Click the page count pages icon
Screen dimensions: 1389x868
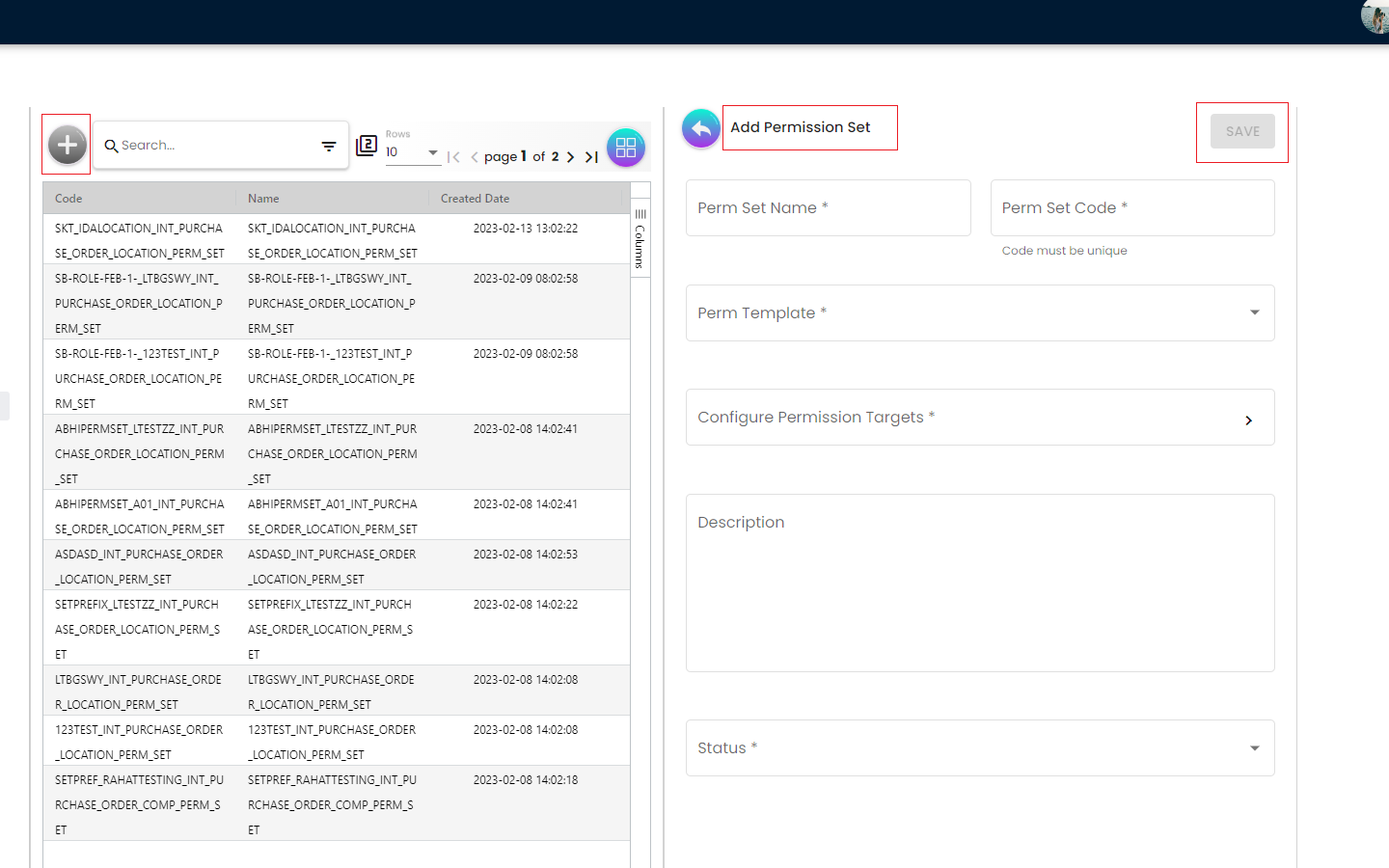tap(367, 146)
